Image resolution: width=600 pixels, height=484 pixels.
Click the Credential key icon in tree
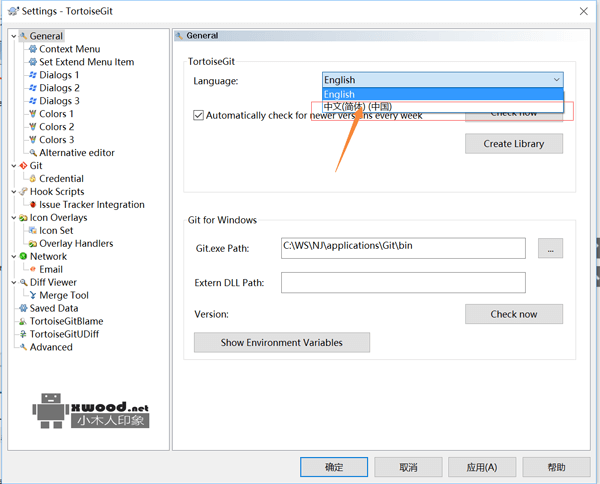32,179
